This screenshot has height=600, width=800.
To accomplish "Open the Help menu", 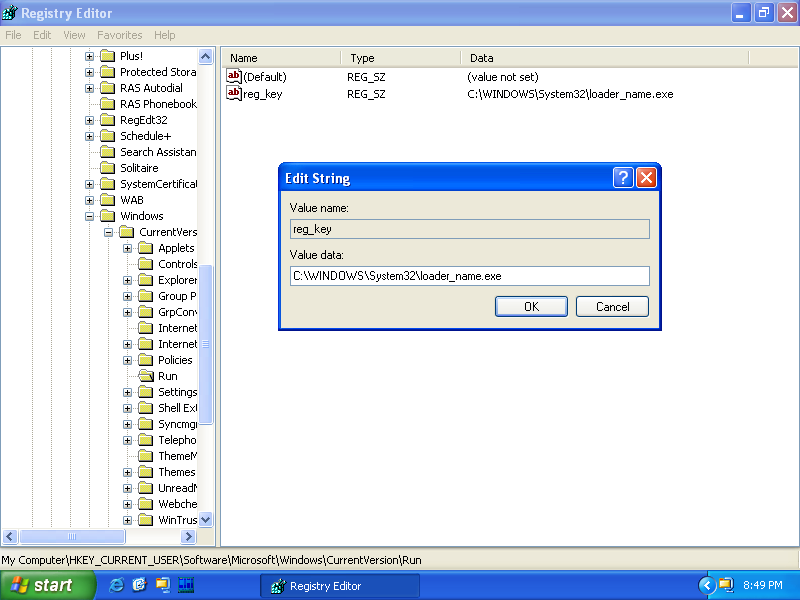I will (164, 35).
